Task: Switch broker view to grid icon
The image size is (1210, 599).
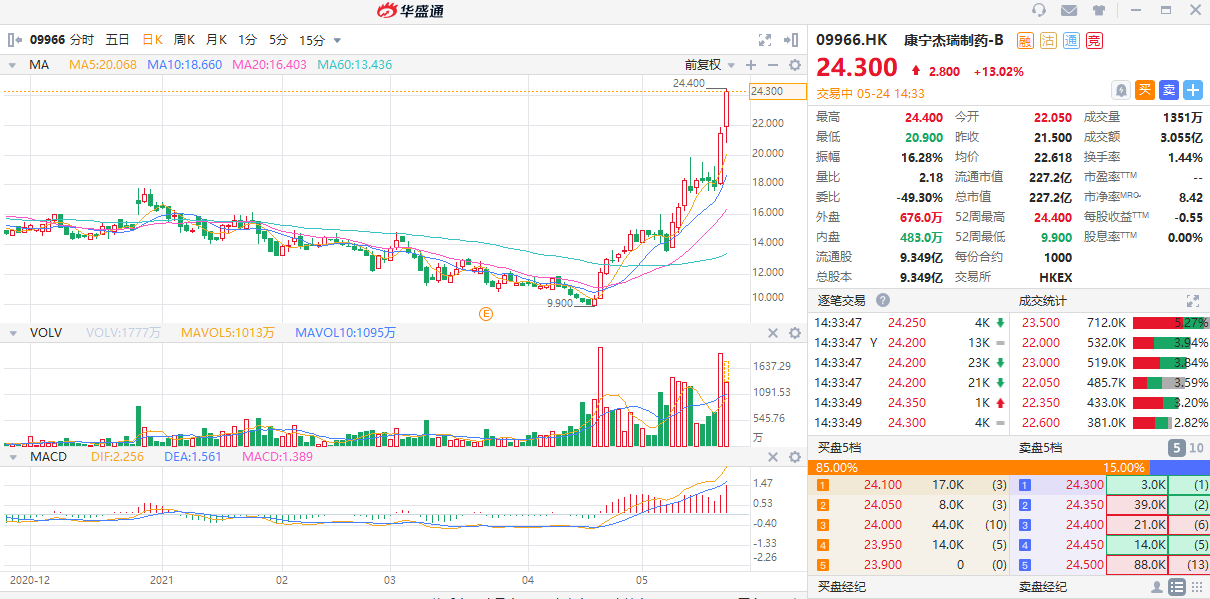Action: point(1195,587)
